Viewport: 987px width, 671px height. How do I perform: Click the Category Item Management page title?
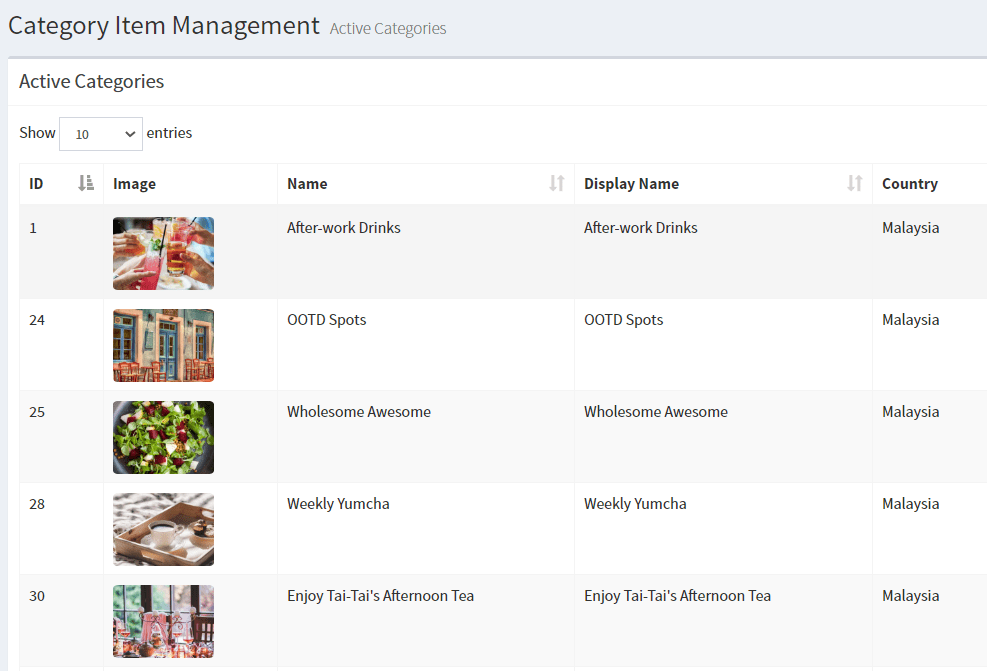point(164,25)
